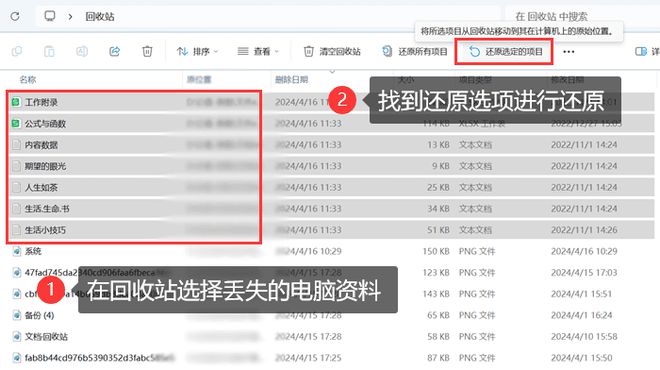Select file starting with fab8b44cd976
The width and height of the screenshot is (660, 370).
(x=99, y=358)
